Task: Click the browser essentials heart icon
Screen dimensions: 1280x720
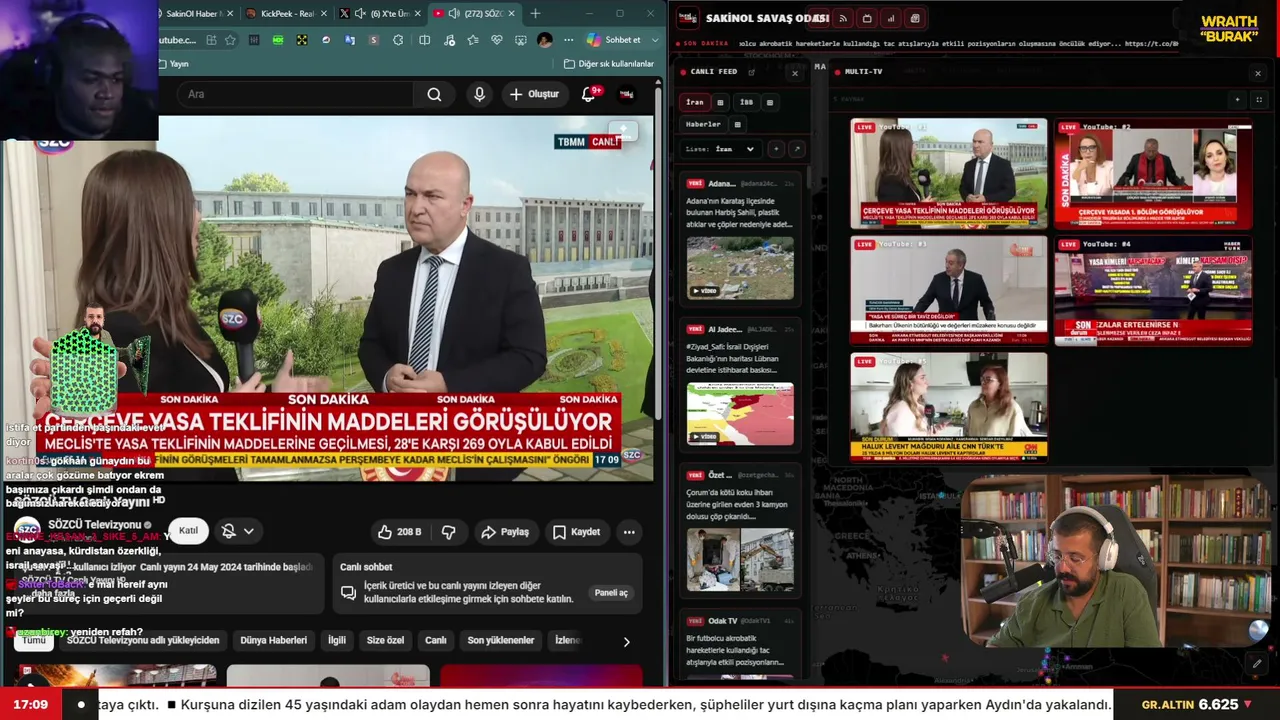Action: coord(497,40)
